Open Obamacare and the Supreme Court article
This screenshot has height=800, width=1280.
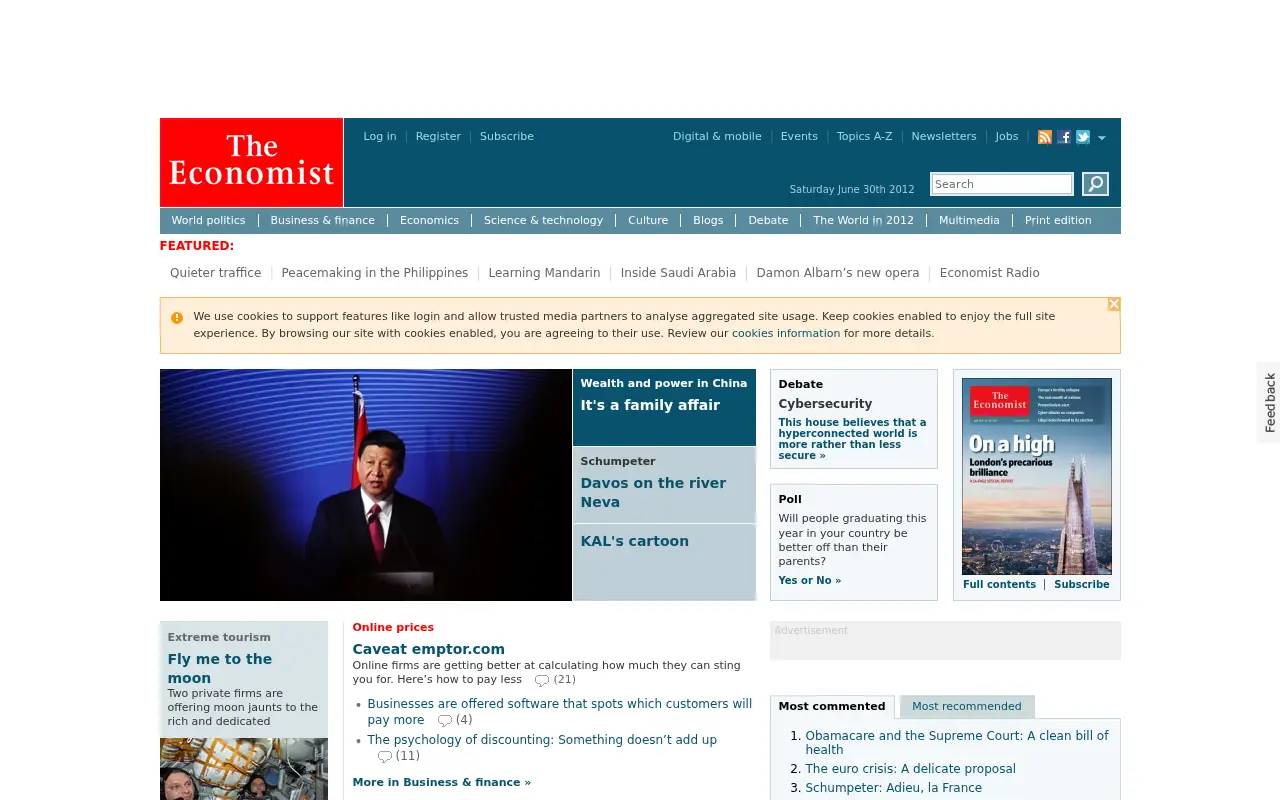pyautogui.click(x=957, y=742)
